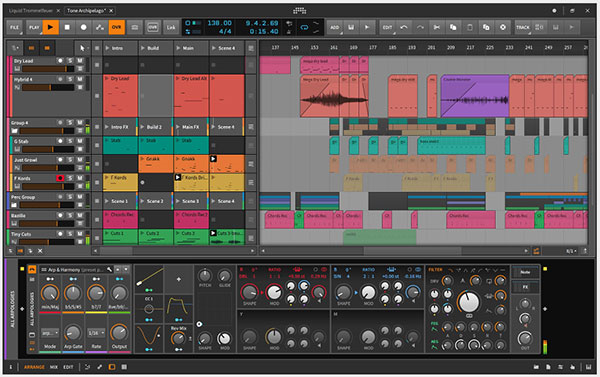The image size is (600, 377).
Task: Click the 4/4 time signature field
Action: click(225, 31)
